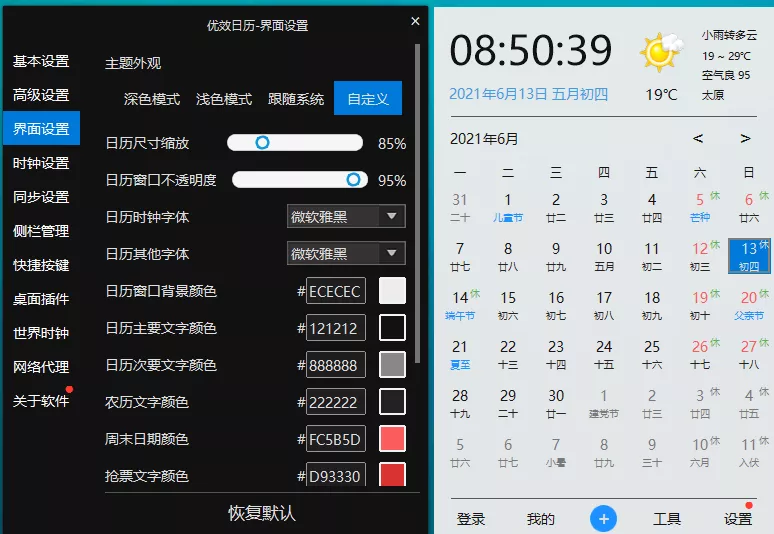Open 桌面插件 in settings sidebar

pos(41,299)
